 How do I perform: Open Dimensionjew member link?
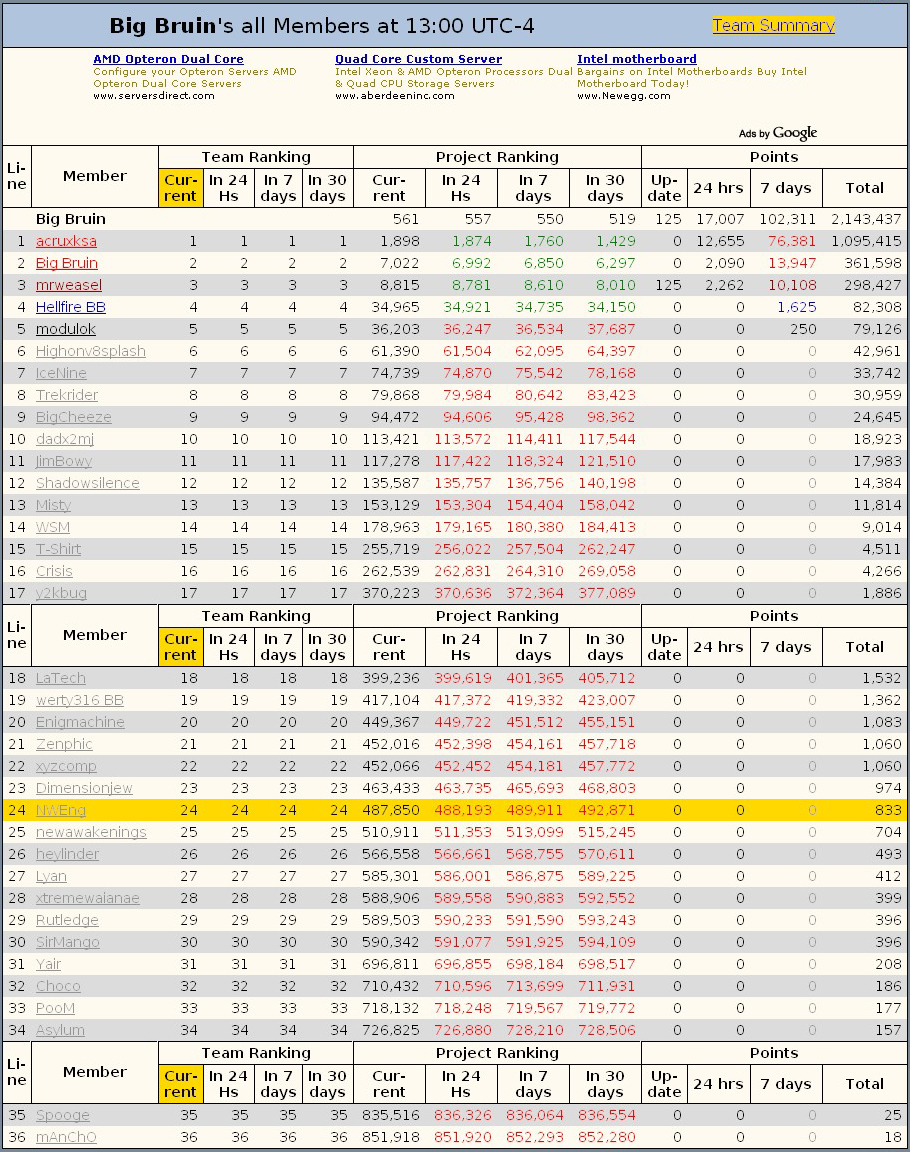(84, 788)
